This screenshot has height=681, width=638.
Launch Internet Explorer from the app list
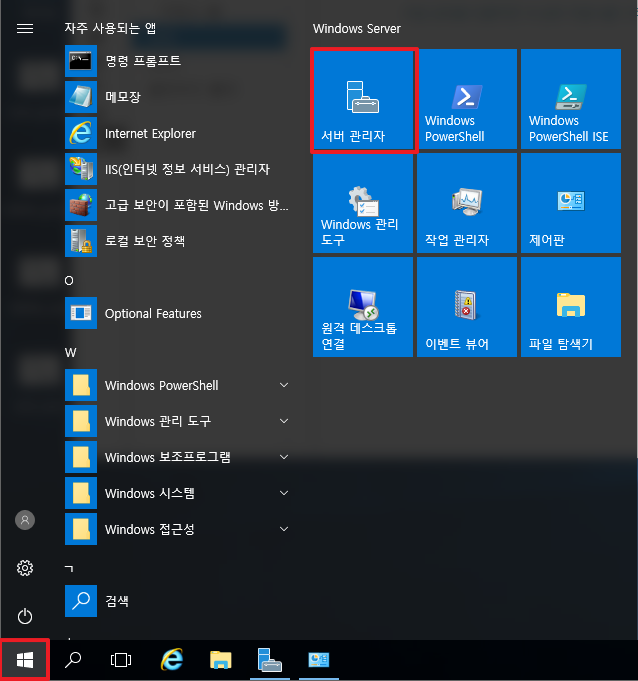[177, 133]
